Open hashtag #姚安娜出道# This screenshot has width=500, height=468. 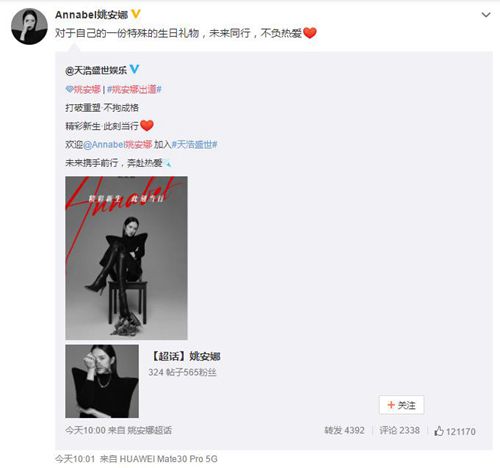[x=134, y=89]
